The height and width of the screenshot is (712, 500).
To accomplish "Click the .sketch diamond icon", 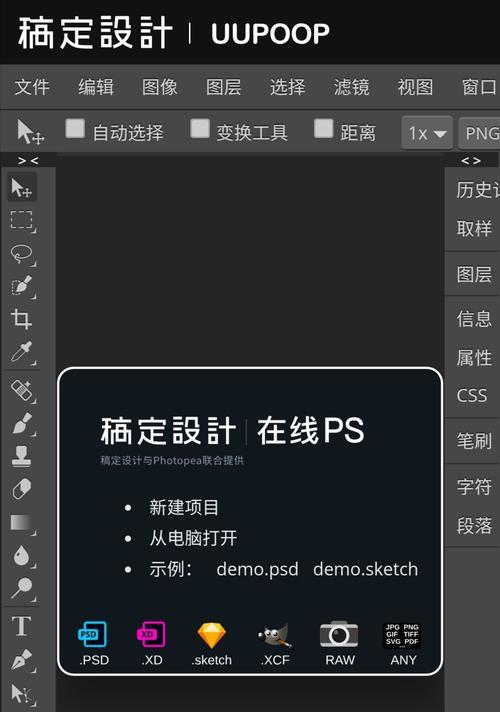I will click(x=212, y=635).
